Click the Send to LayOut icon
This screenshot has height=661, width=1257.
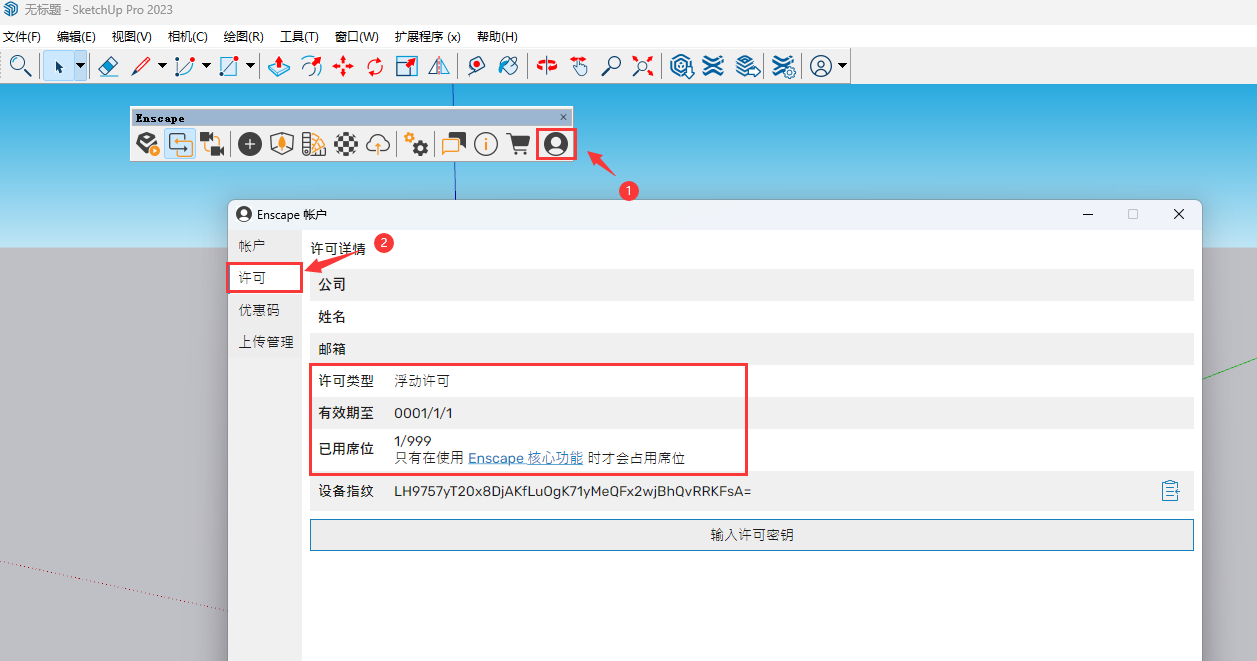tap(746, 67)
